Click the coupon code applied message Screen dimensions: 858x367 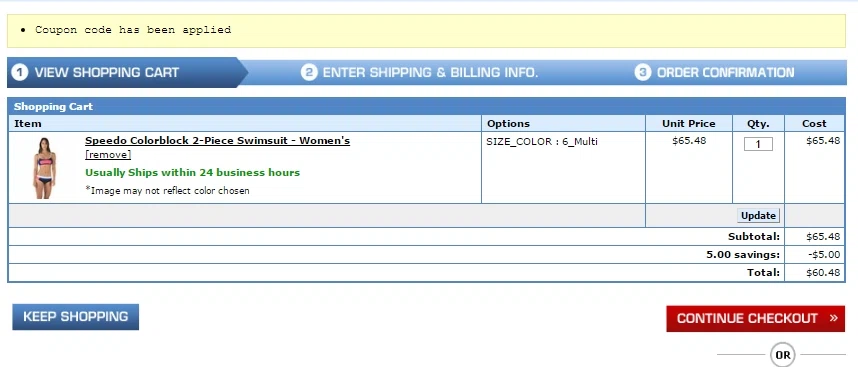coord(133,30)
